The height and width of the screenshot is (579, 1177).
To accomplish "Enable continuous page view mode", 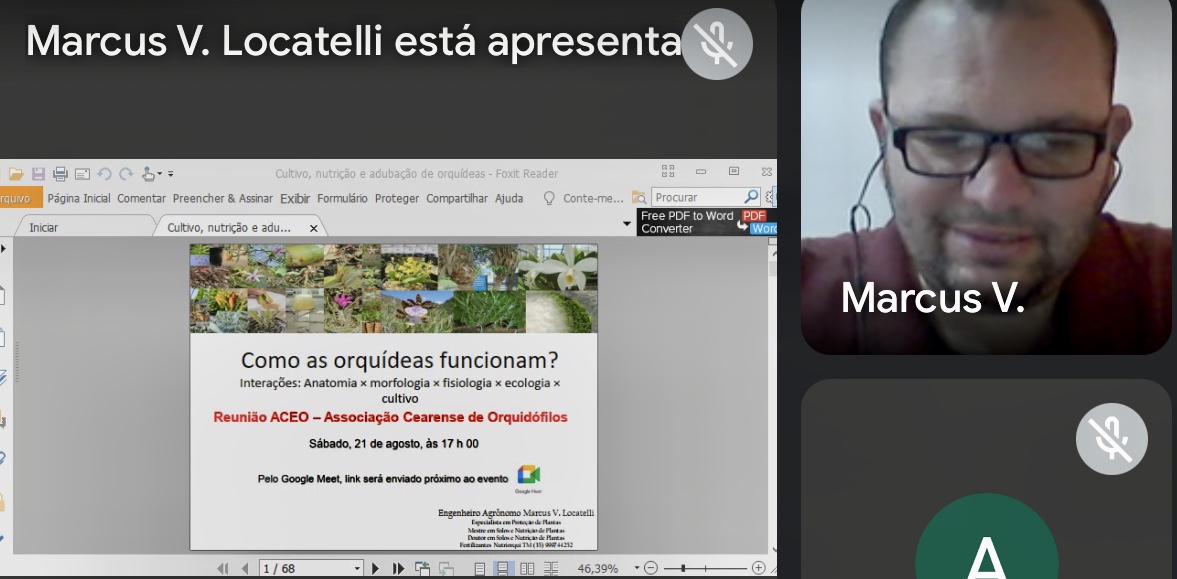I will click(x=503, y=568).
